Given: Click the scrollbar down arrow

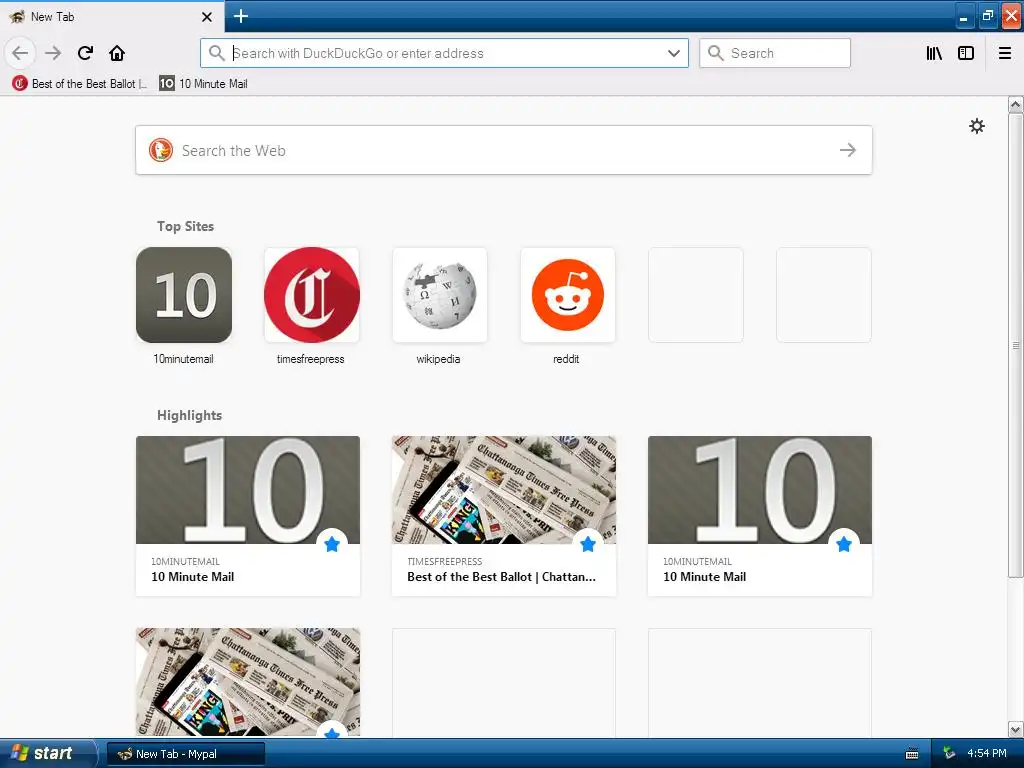Looking at the screenshot, I should coord(1016,729).
